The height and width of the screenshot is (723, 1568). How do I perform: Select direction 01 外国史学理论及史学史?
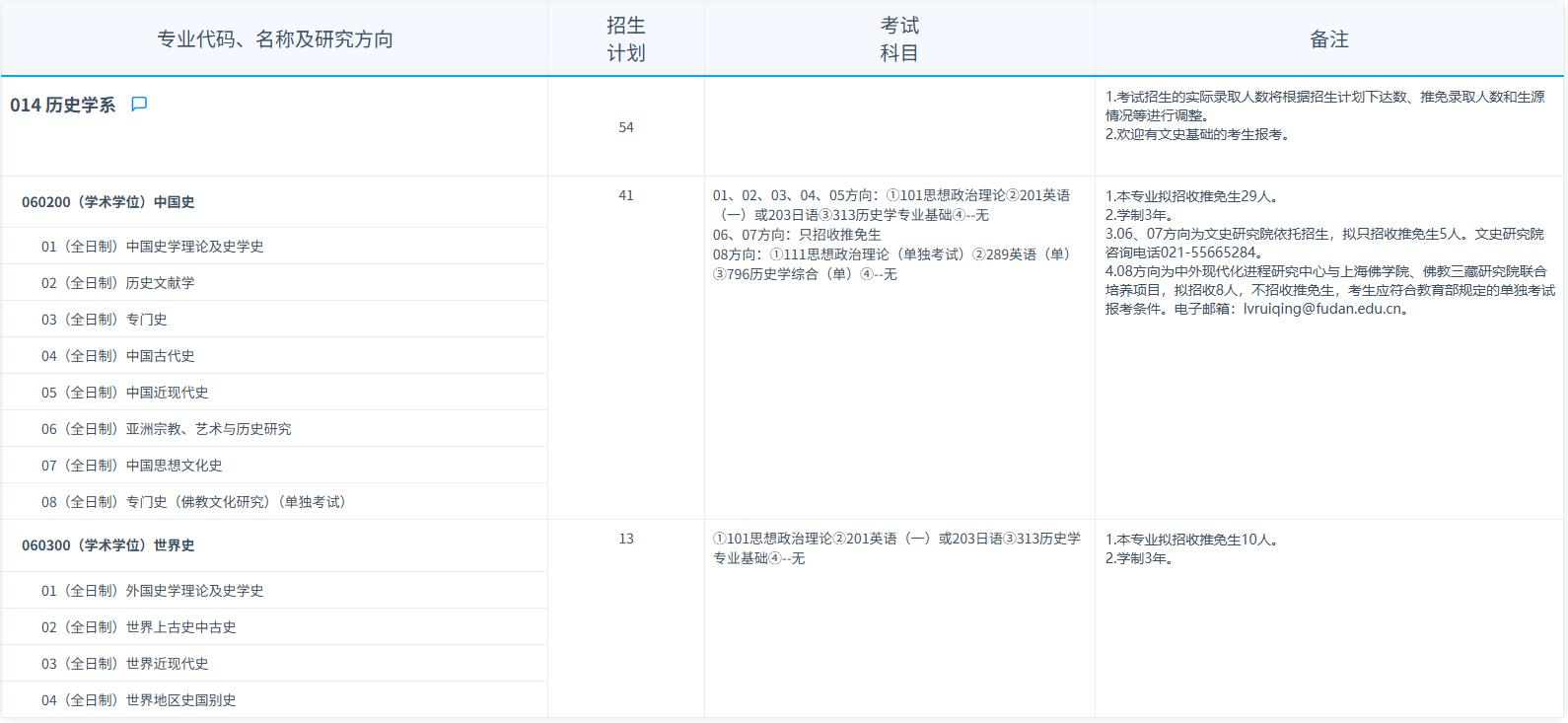point(153,591)
